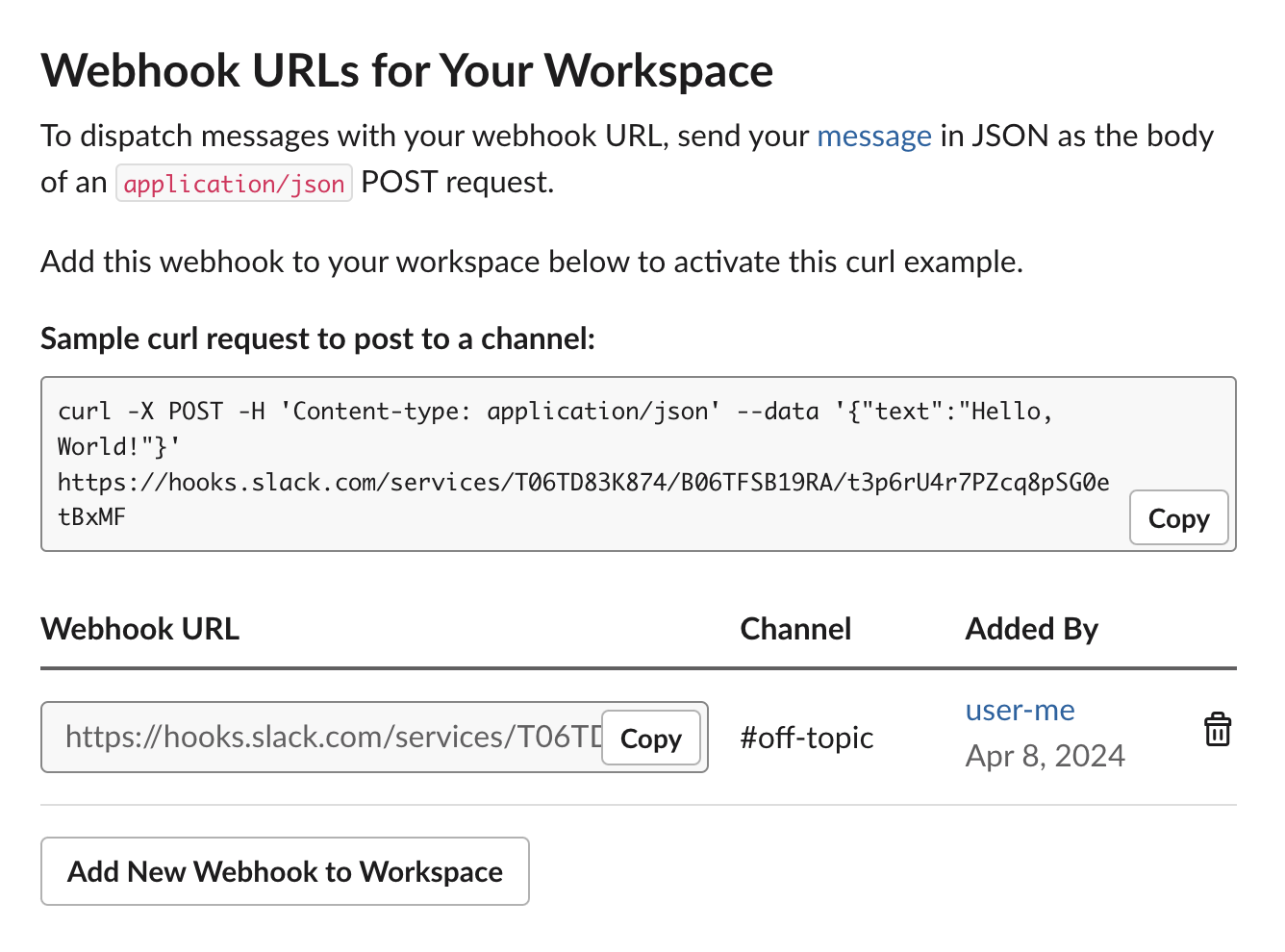Viewport: 1285px width, 952px height.
Task: Click the 'Sample curl request' label
Action: click(x=317, y=339)
